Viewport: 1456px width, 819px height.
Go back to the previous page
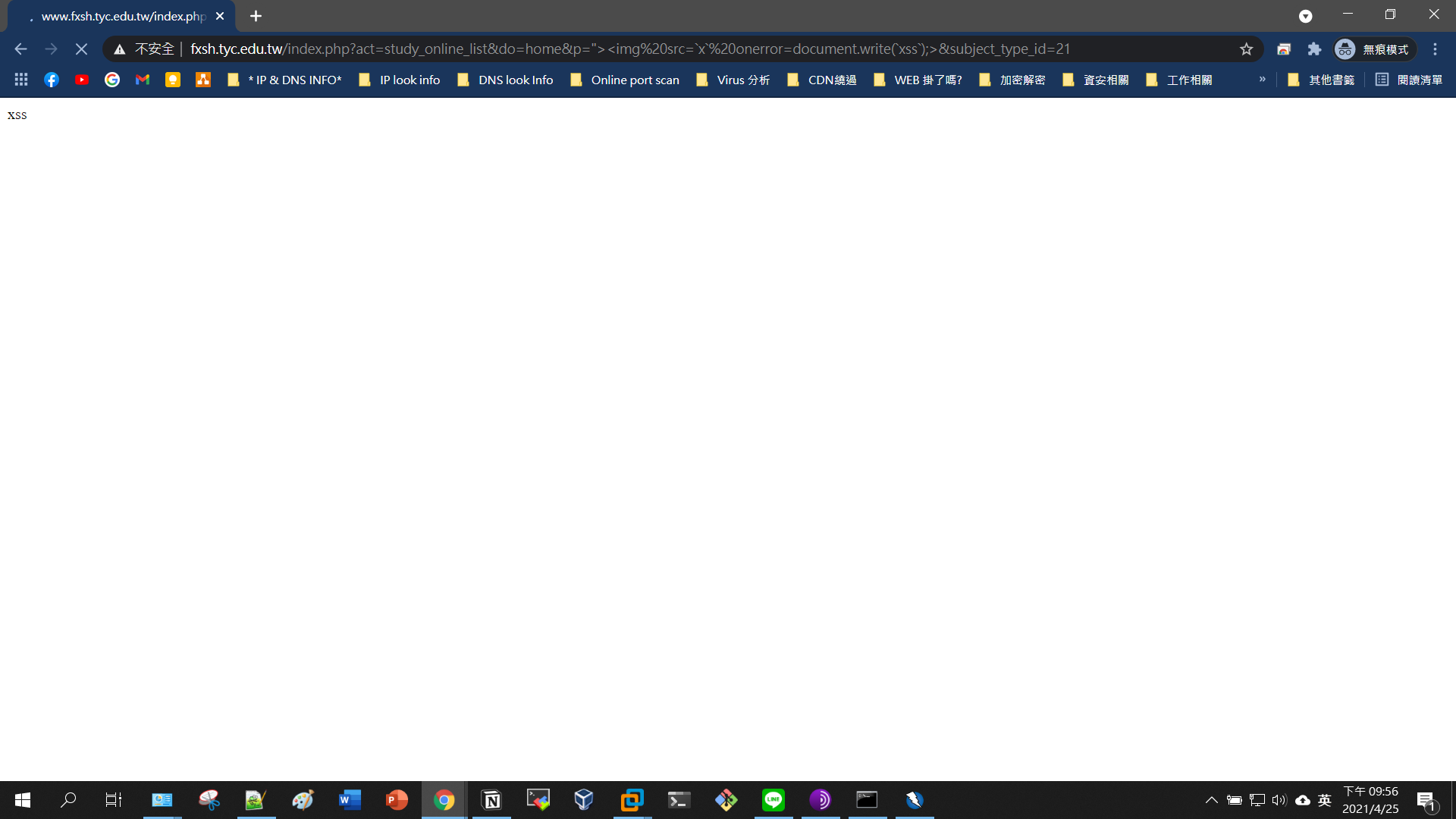point(20,49)
